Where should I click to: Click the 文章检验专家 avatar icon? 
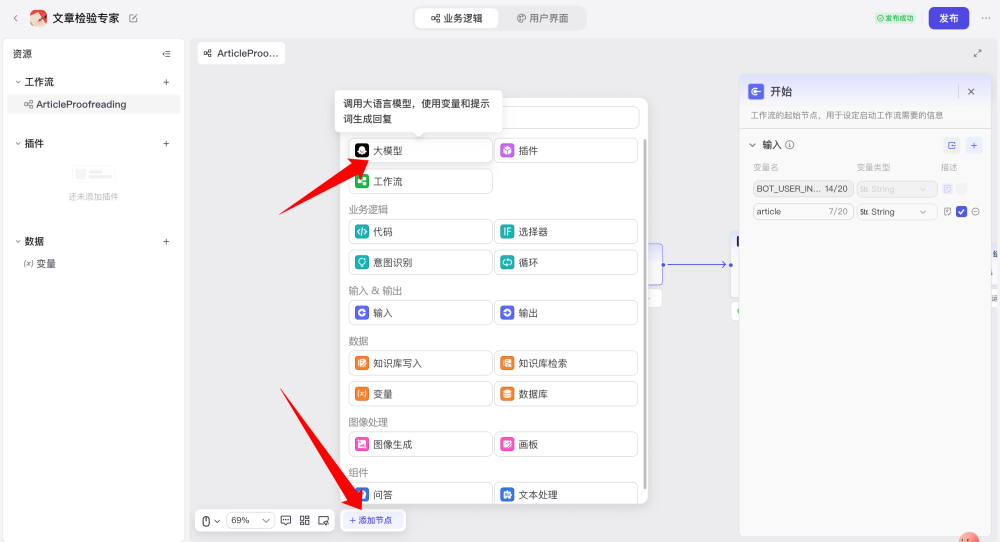point(38,18)
